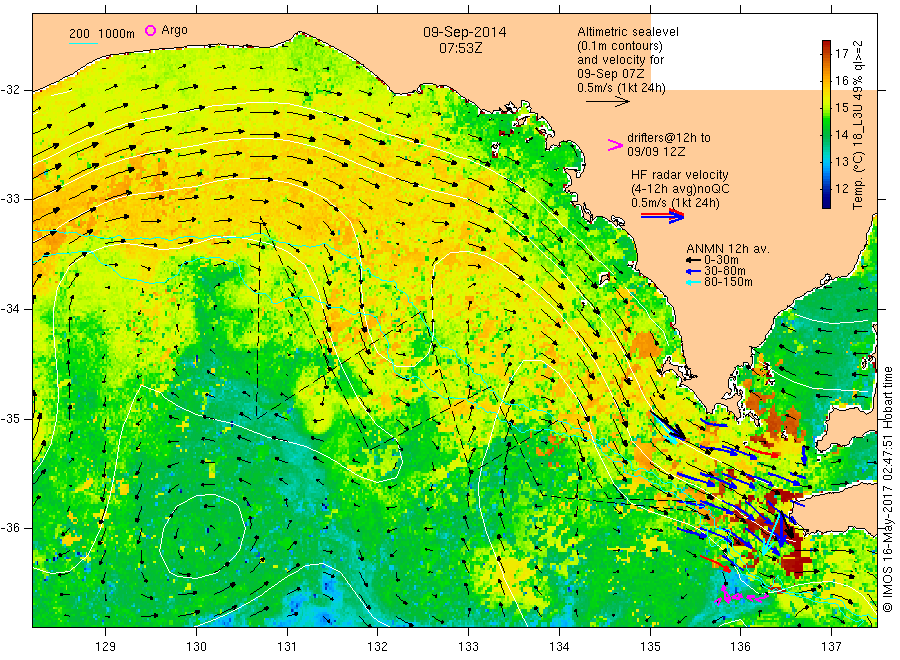Click latitude label -32 on left axis
This screenshot has height=660, width=900.
coord(10,90)
